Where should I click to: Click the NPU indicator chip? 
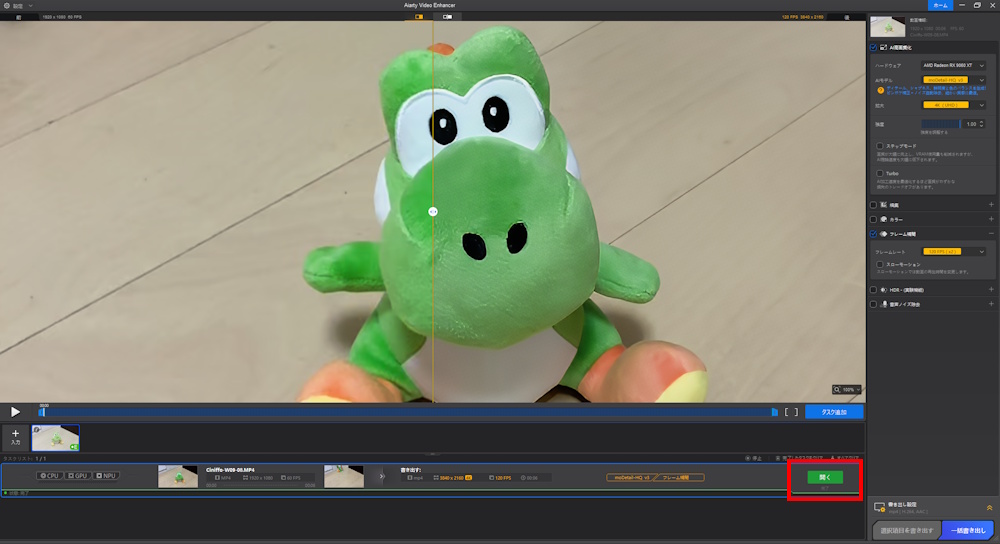click(x=107, y=476)
